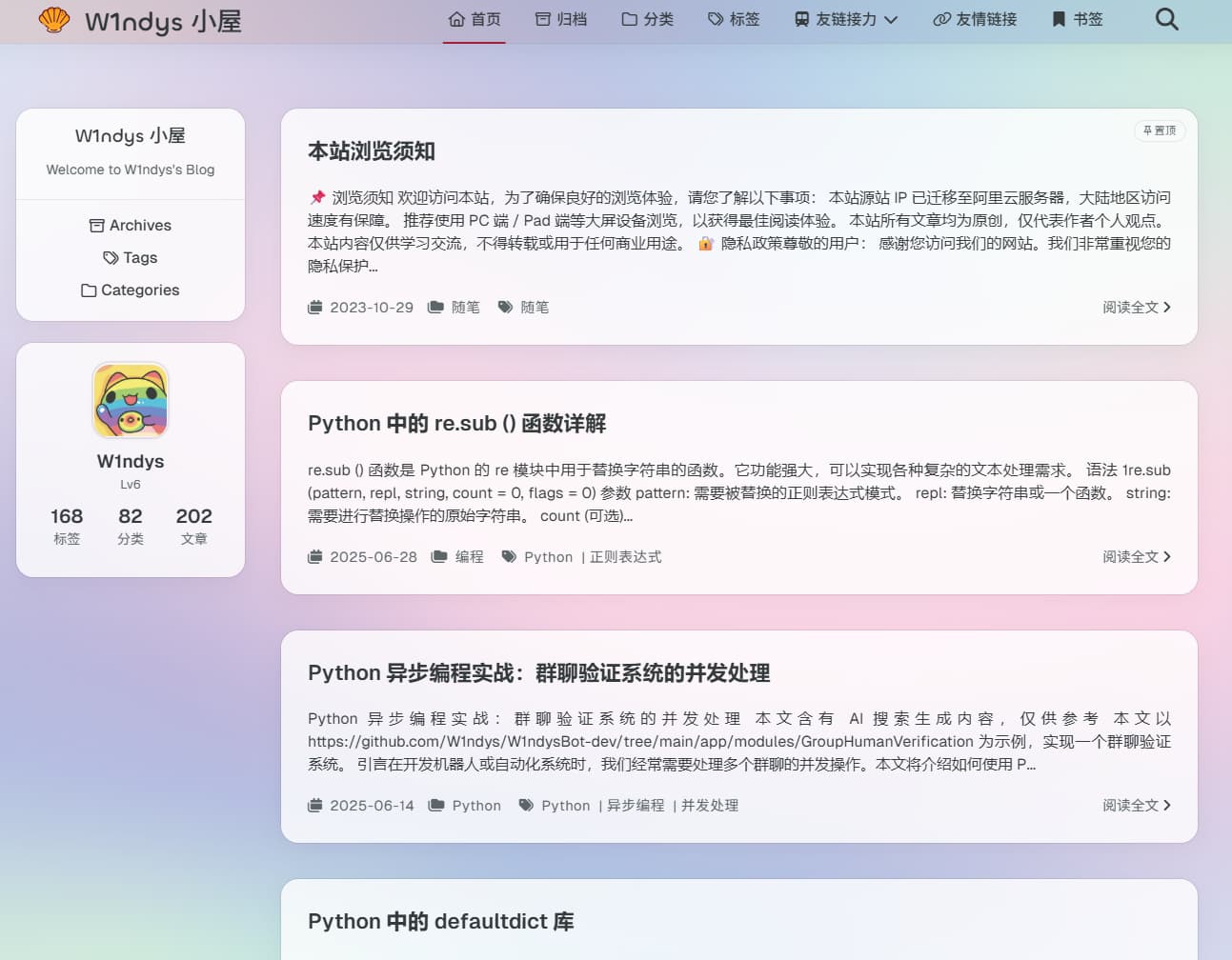Open Archives in the sidebar

(x=131, y=226)
